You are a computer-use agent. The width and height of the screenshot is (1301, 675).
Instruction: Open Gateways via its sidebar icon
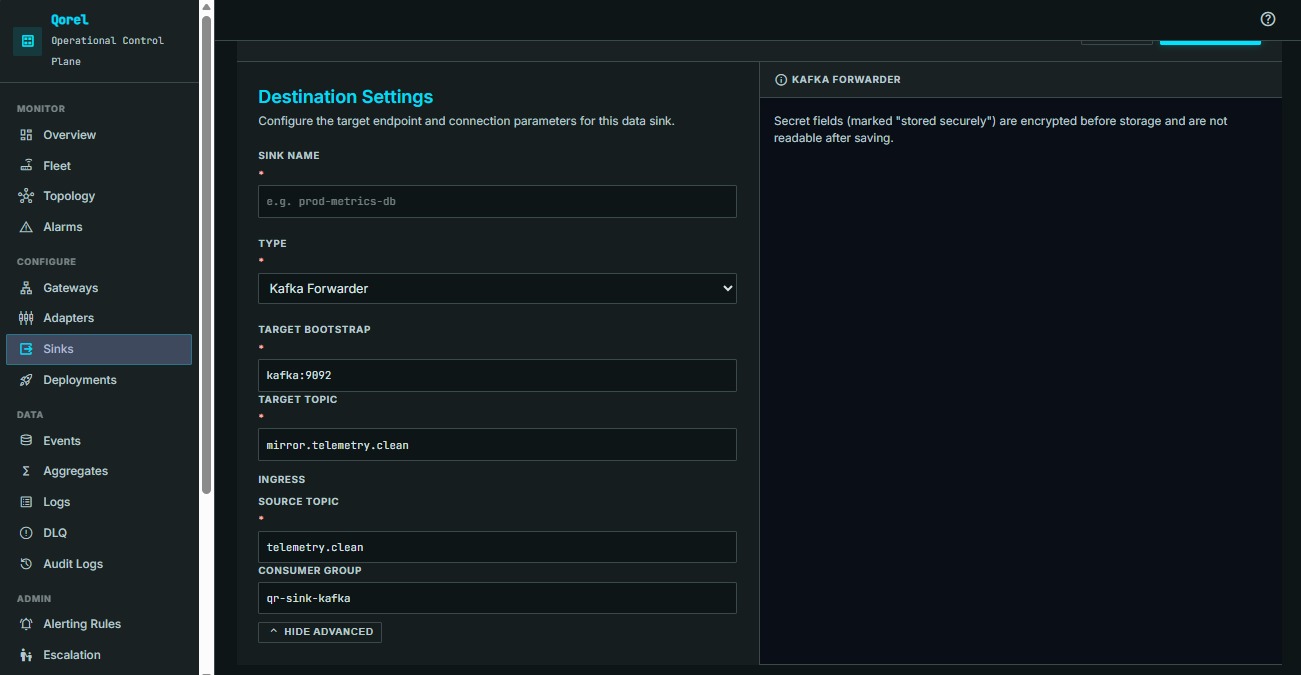click(x=26, y=288)
